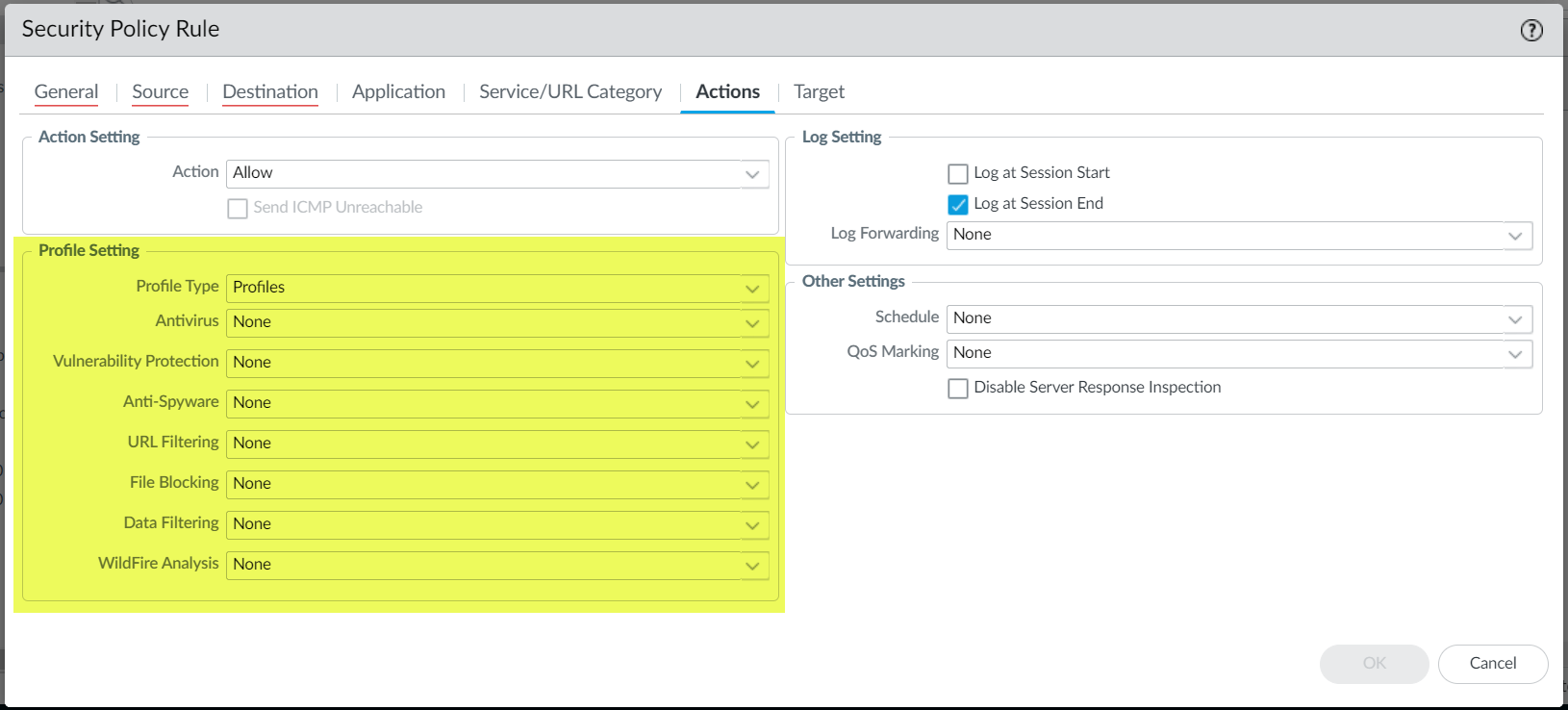Screen dimensions: 1568x710
Task: Click the help question mark icon
Action: [1530, 31]
